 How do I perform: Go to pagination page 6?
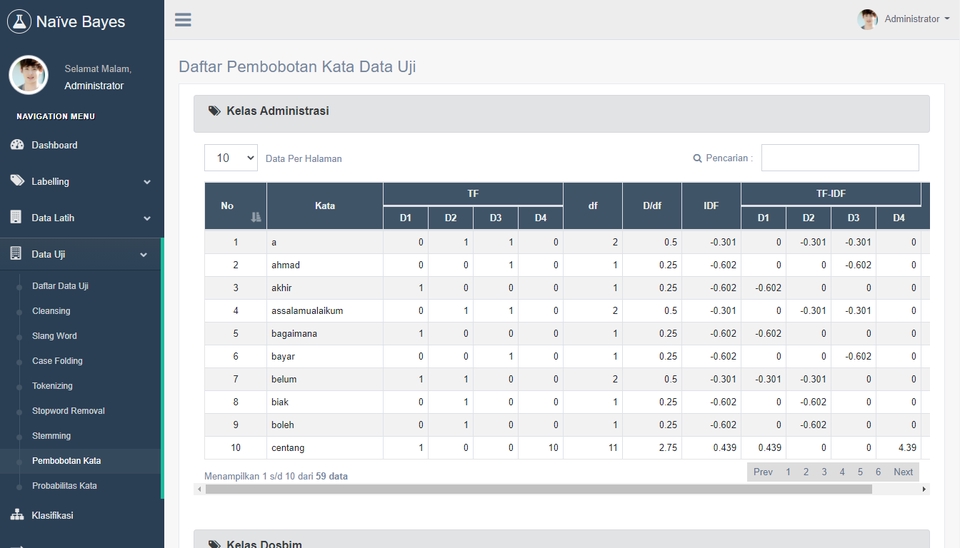[x=878, y=472]
